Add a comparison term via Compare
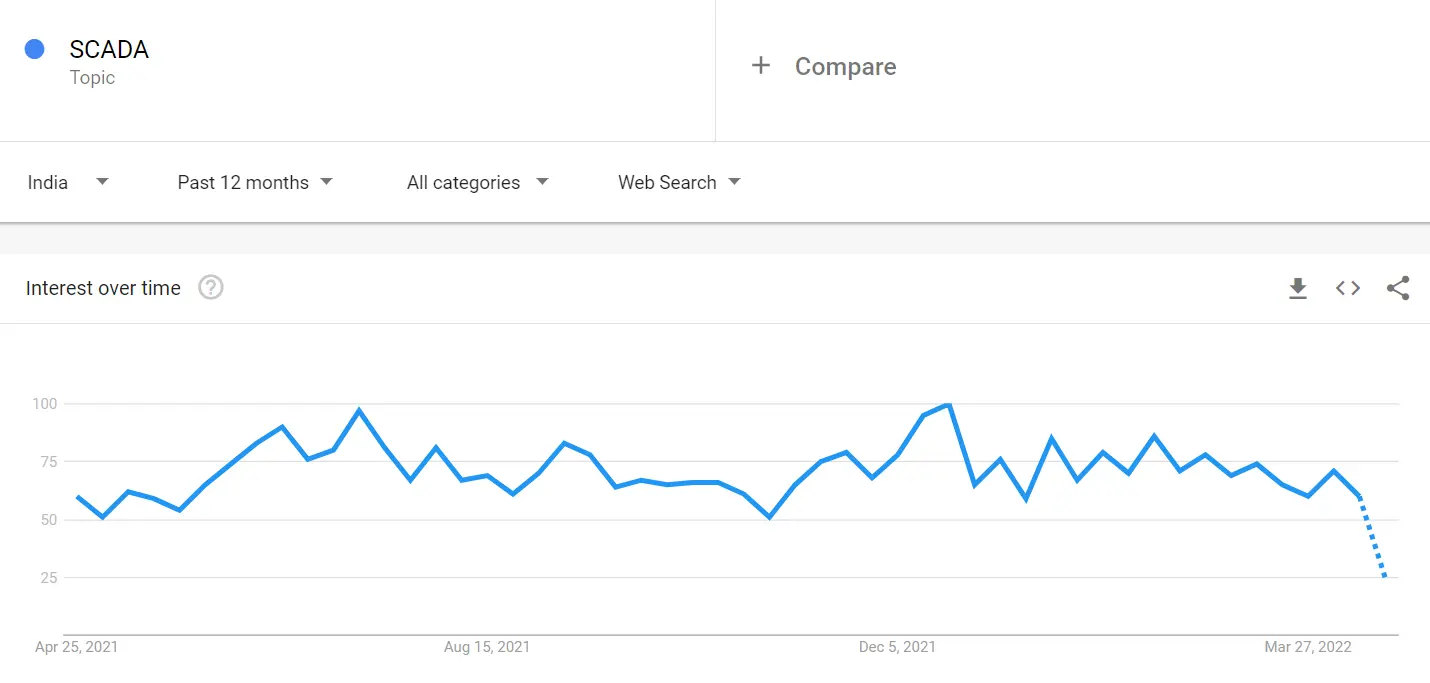Screen dimensions: 1430x683 coord(845,67)
